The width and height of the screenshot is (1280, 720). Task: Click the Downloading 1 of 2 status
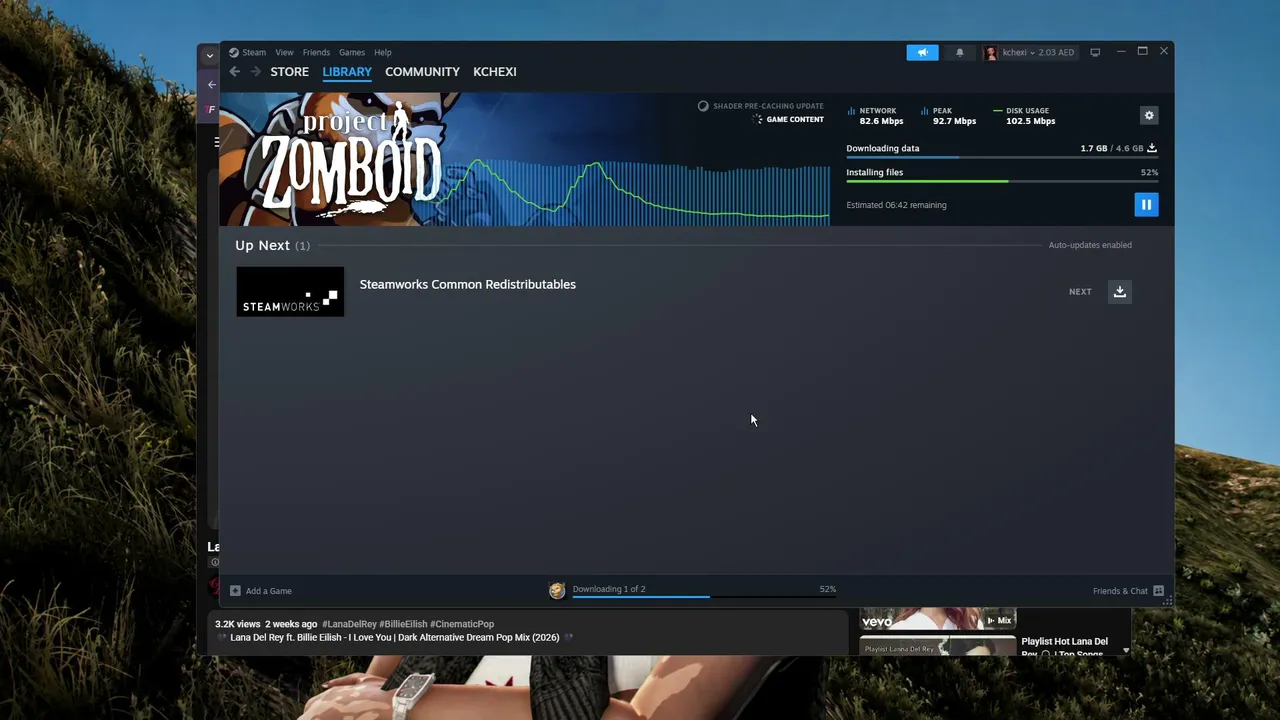[609, 589]
